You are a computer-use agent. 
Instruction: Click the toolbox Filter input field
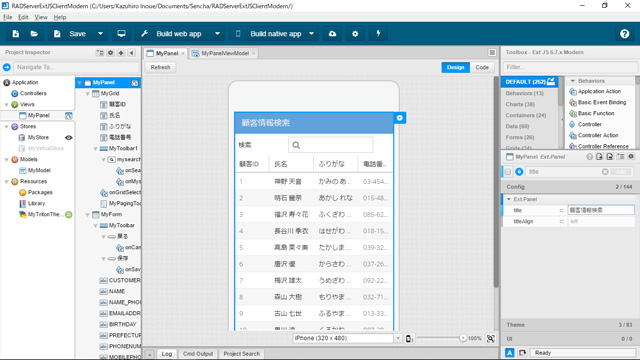570,67
